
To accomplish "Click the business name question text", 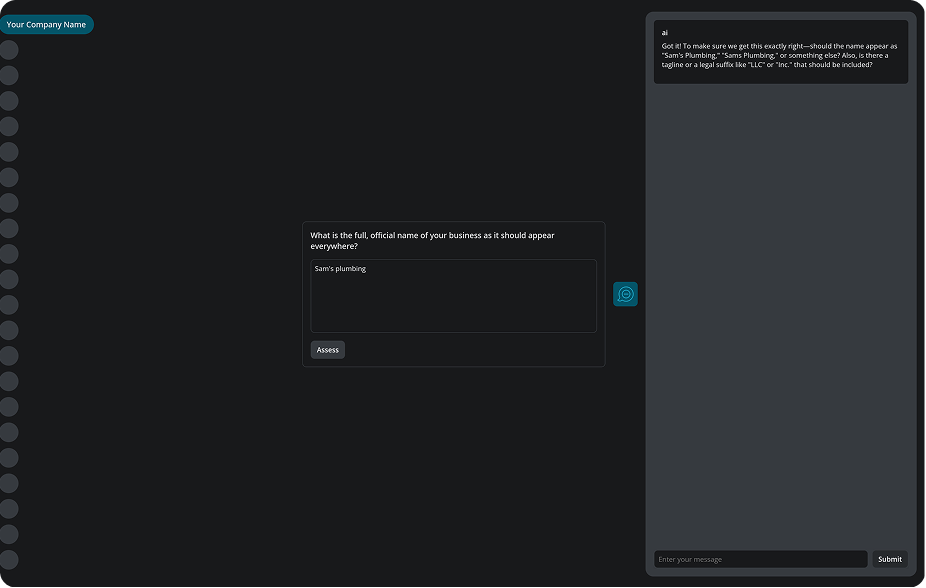I will pos(432,240).
